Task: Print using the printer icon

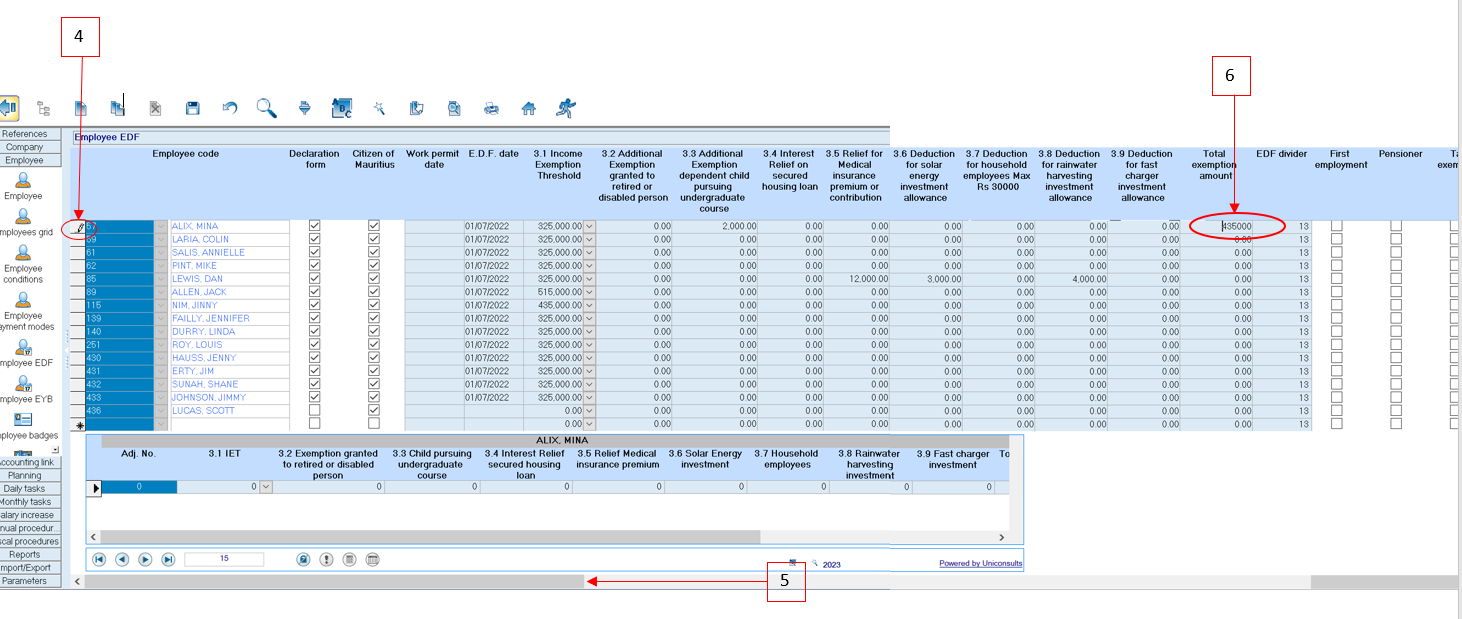Action: pyautogui.click(x=491, y=108)
